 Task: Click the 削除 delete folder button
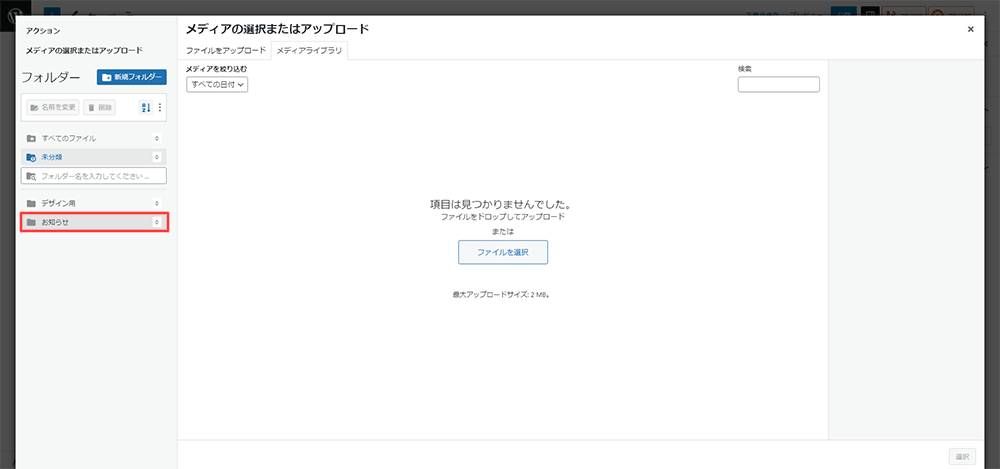click(99, 108)
